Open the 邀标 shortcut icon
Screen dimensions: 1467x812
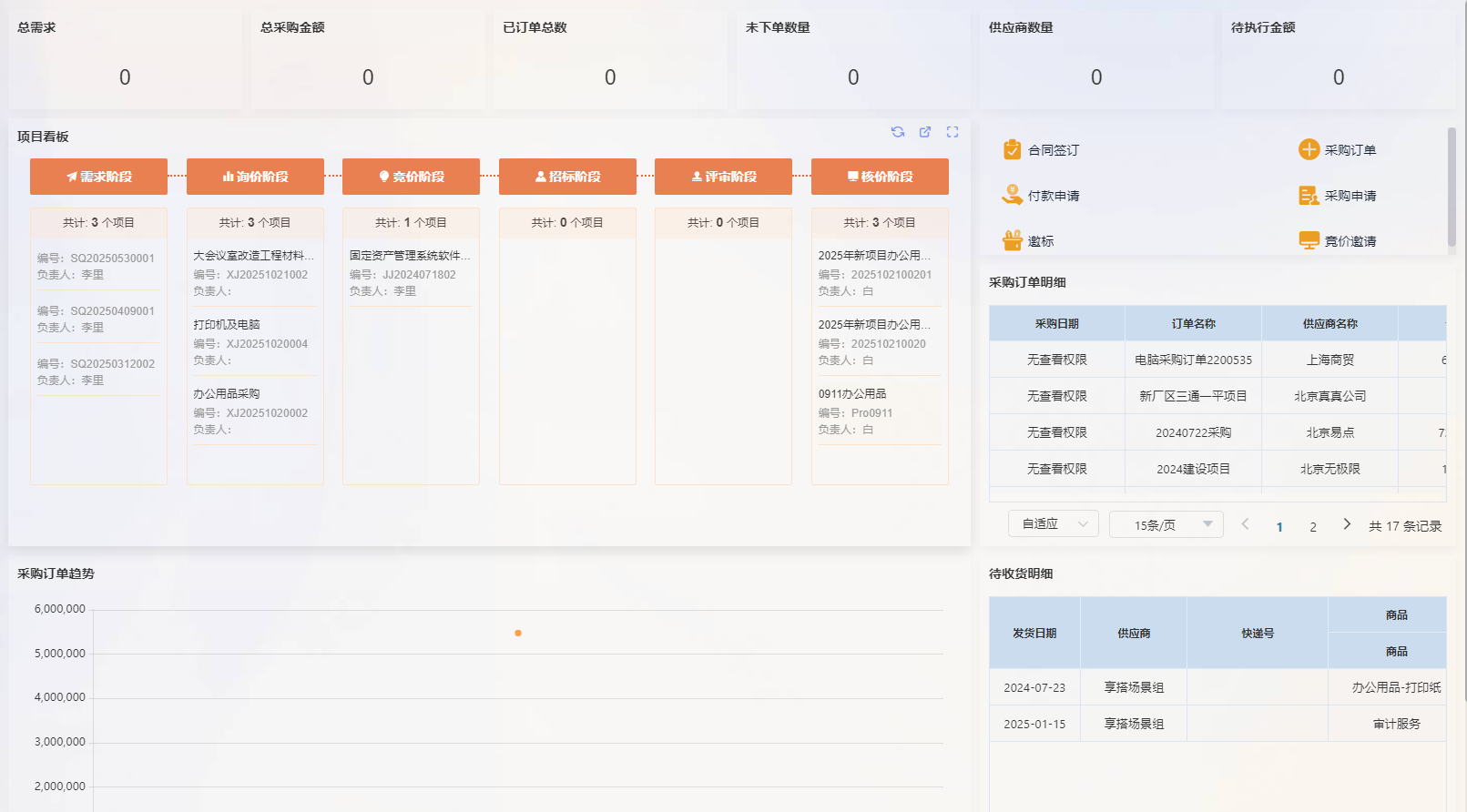1012,240
